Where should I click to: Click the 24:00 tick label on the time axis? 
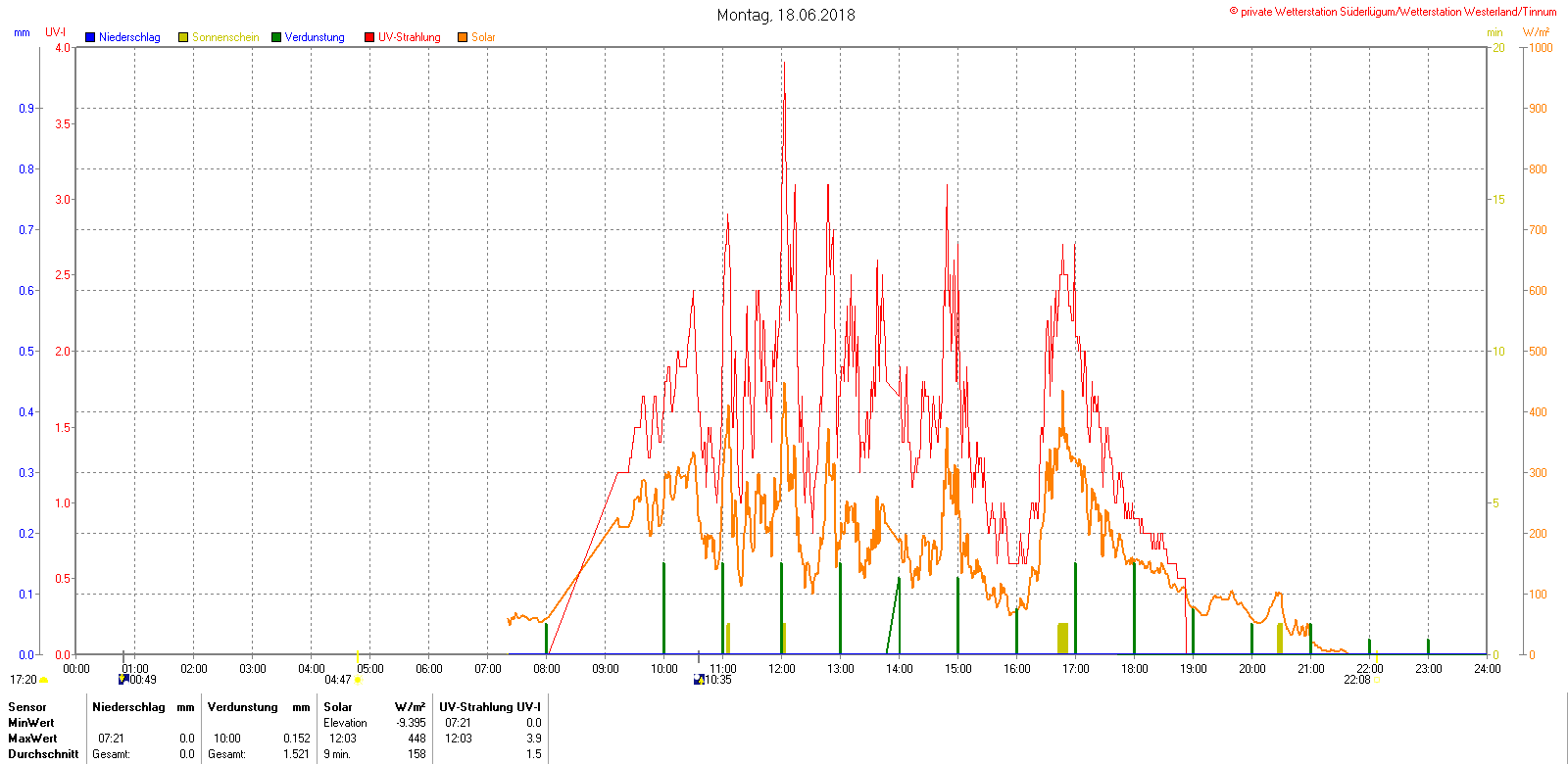tap(1488, 669)
